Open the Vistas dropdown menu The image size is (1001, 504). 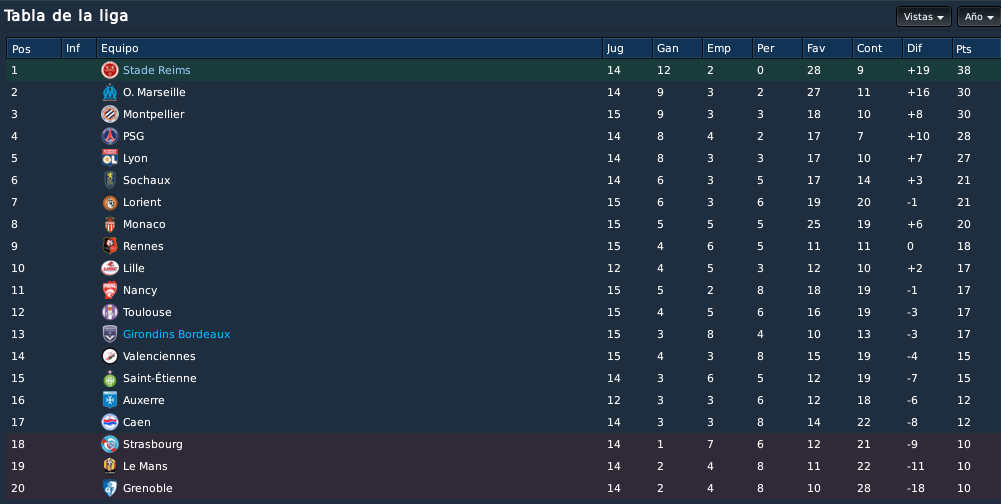pyautogui.click(x=923, y=17)
